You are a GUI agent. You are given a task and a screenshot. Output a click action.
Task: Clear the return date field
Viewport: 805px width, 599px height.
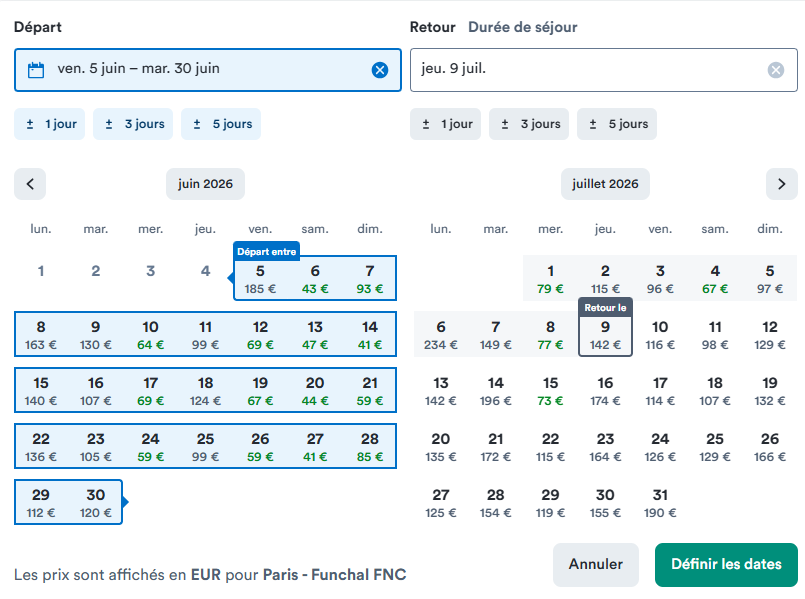pyautogui.click(x=775, y=70)
